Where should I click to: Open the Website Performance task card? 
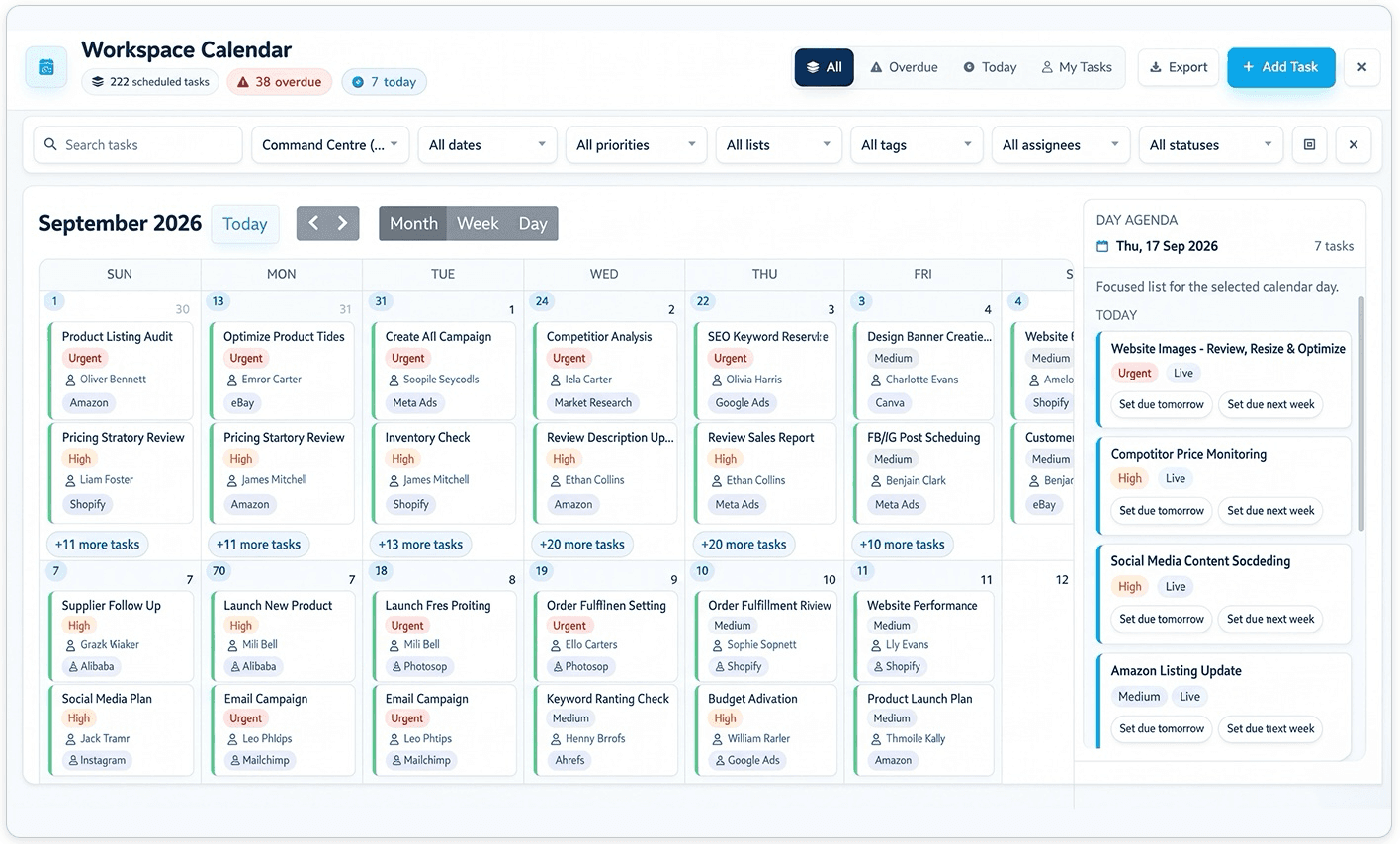click(x=923, y=635)
